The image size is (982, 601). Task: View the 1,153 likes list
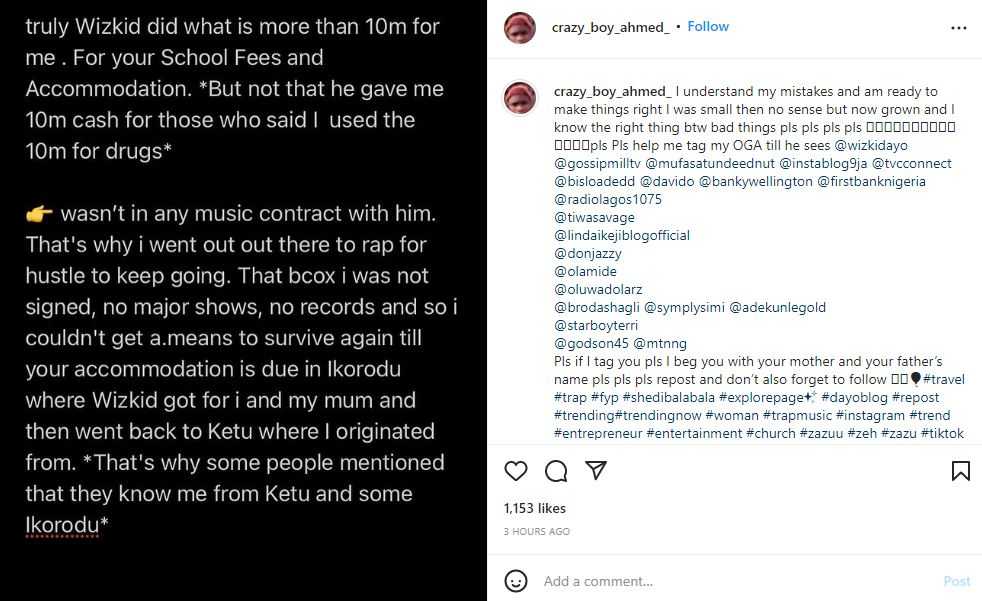535,508
